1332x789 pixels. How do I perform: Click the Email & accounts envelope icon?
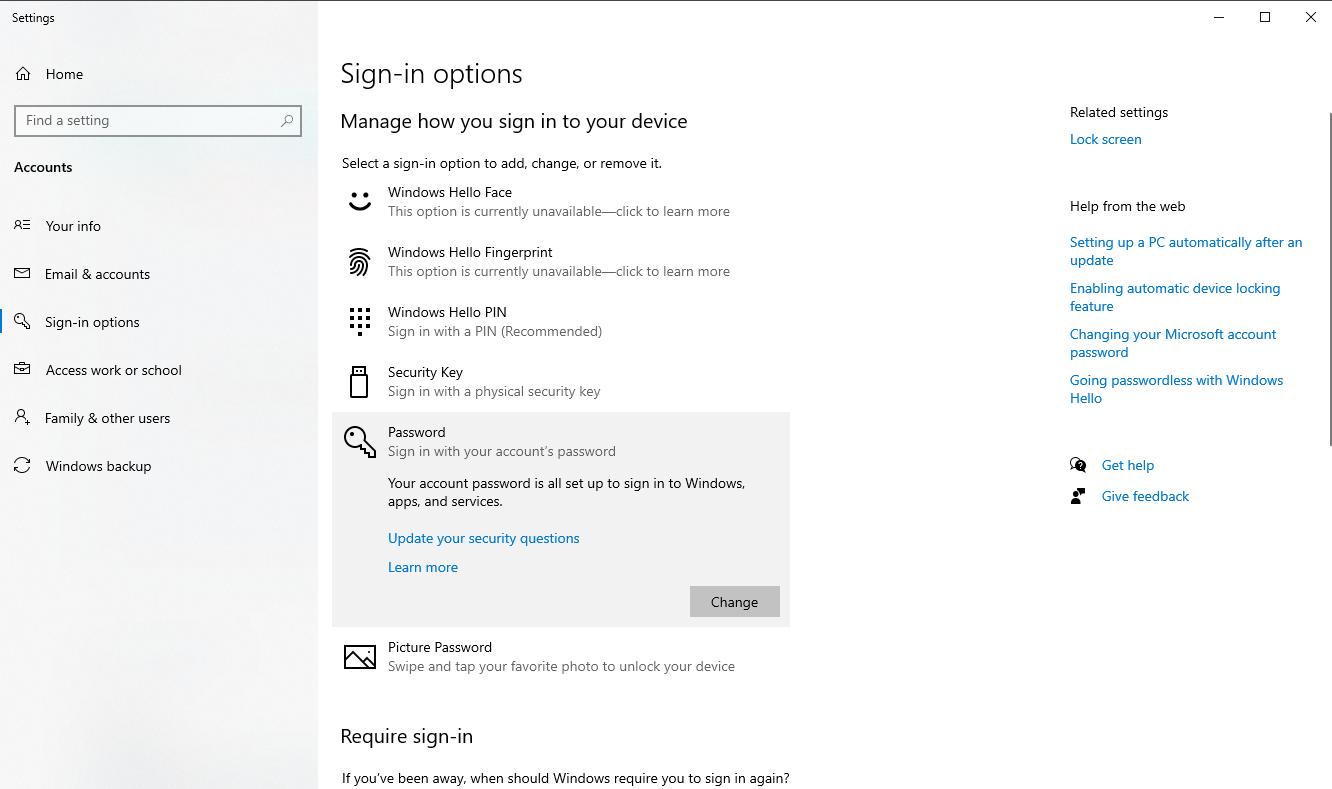tap(22, 274)
